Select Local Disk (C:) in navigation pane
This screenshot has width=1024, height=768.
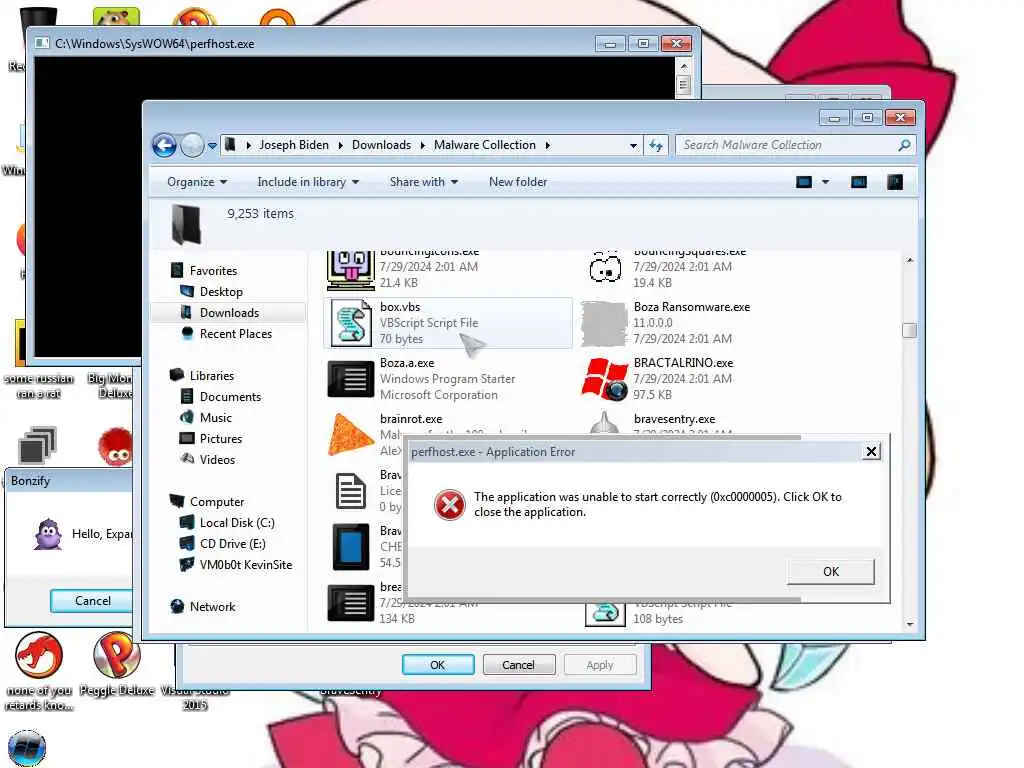click(x=236, y=522)
